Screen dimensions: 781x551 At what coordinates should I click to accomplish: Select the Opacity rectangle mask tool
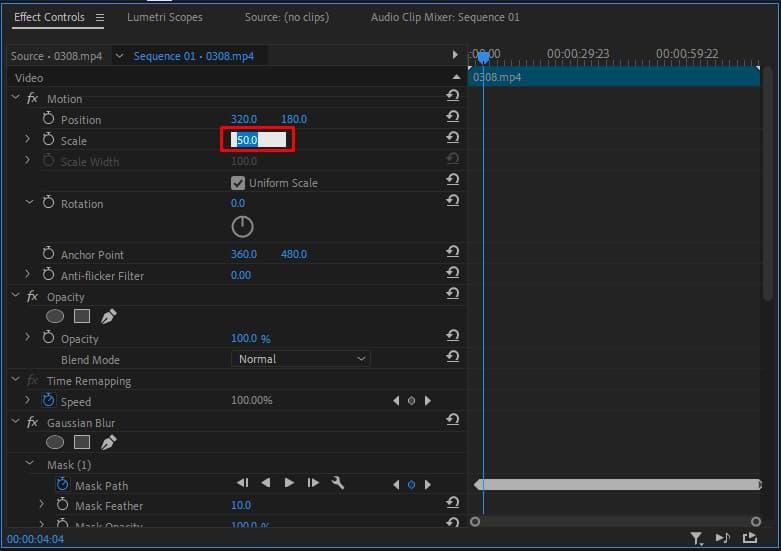point(82,317)
